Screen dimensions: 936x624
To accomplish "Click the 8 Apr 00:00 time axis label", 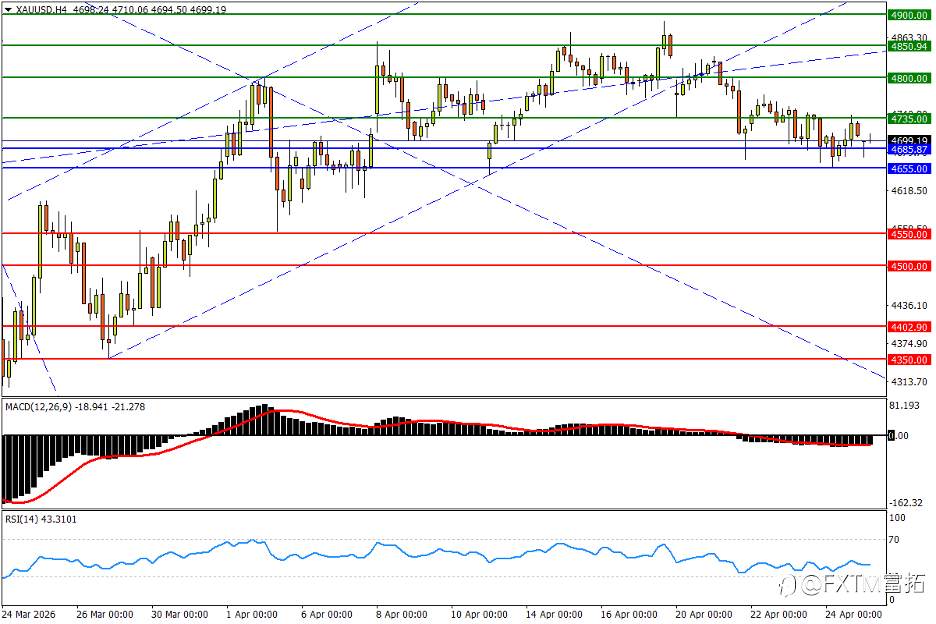I will [402, 614].
